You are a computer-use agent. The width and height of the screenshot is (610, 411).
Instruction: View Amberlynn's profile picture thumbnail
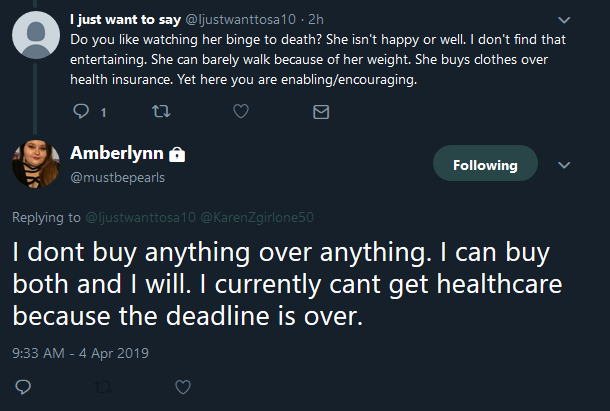click(36, 163)
